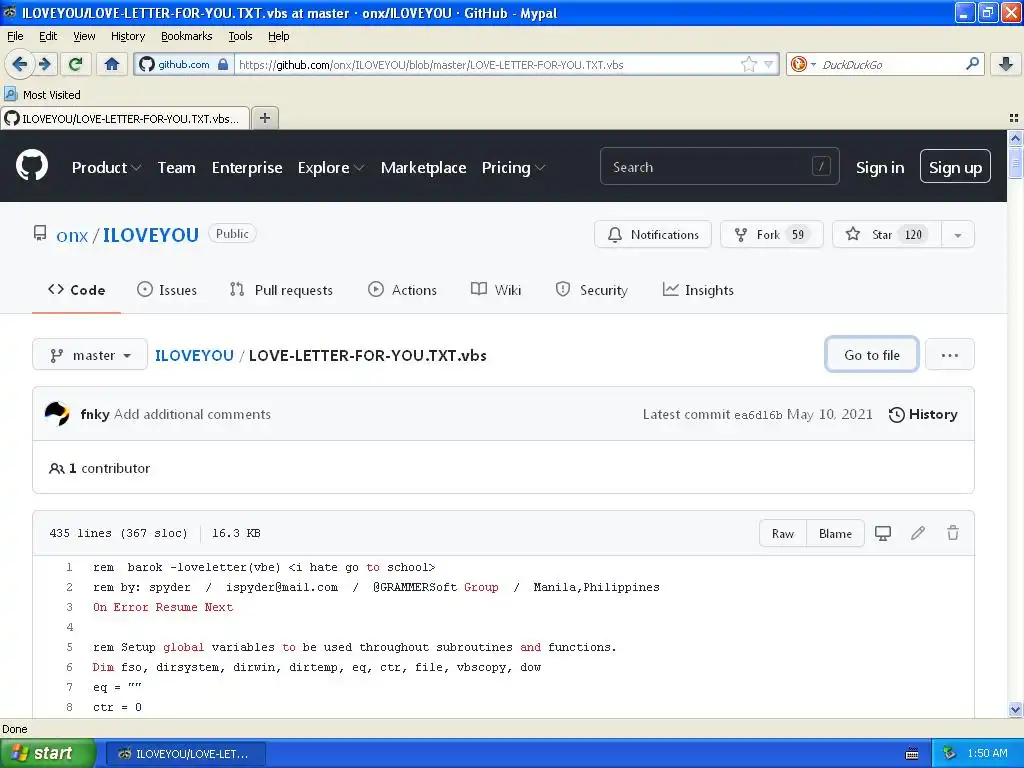
Task: Click ILOVEYOU in the file breadcrumb
Action: coord(194,355)
